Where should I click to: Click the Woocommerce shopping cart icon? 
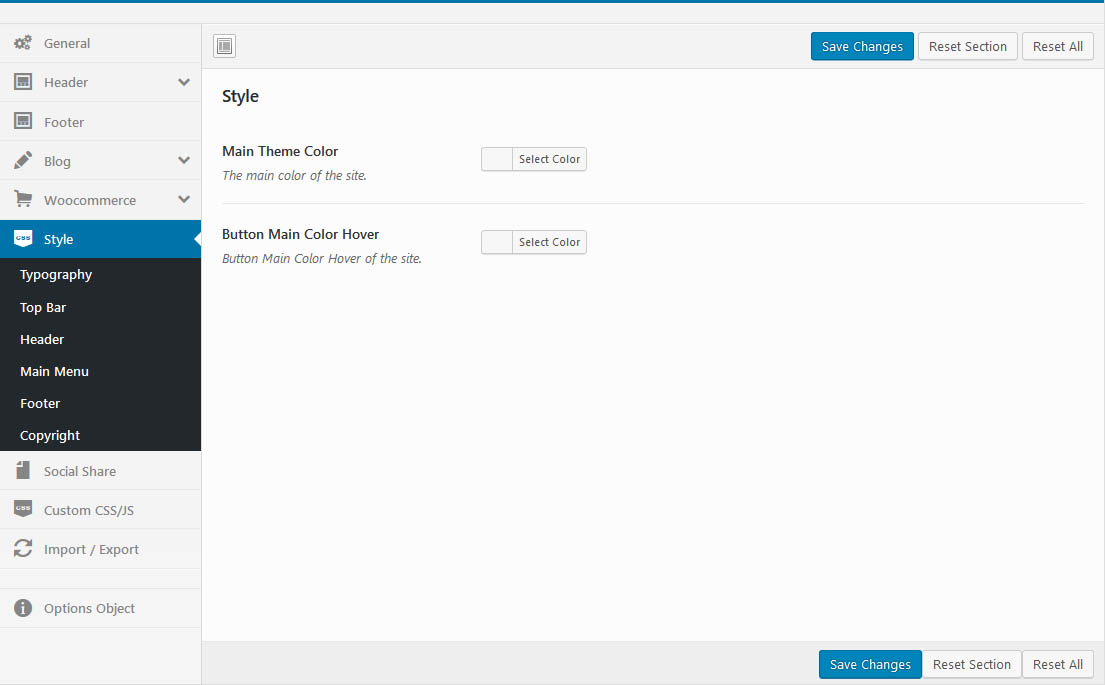click(x=22, y=200)
